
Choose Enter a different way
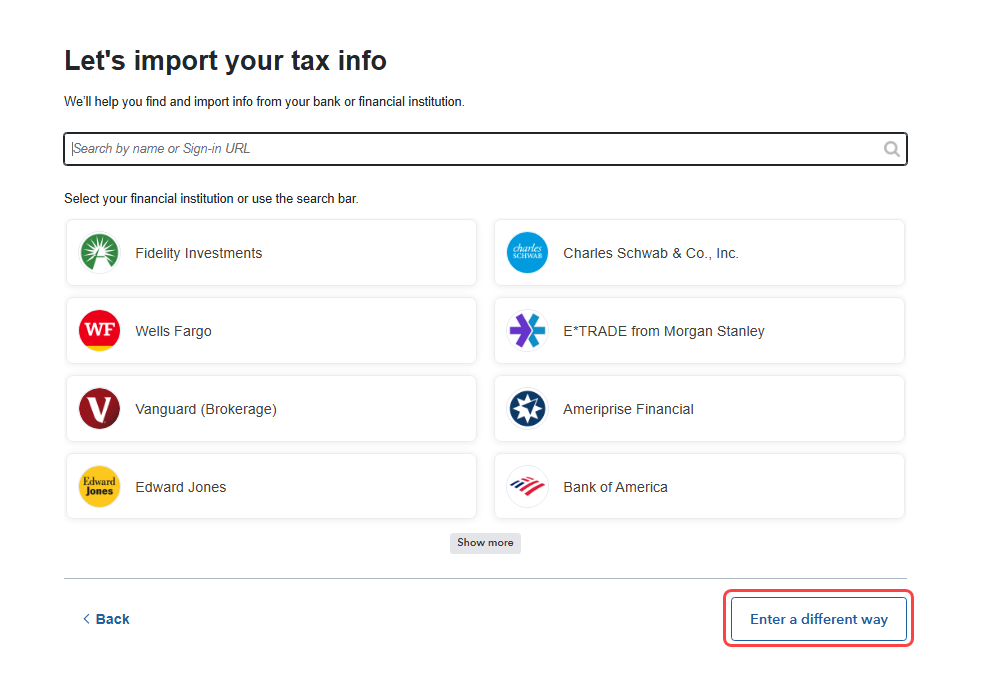[x=818, y=619]
